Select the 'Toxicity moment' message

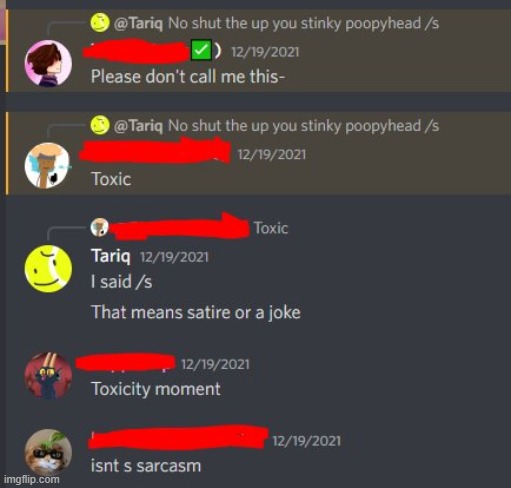(x=156, y=389)
